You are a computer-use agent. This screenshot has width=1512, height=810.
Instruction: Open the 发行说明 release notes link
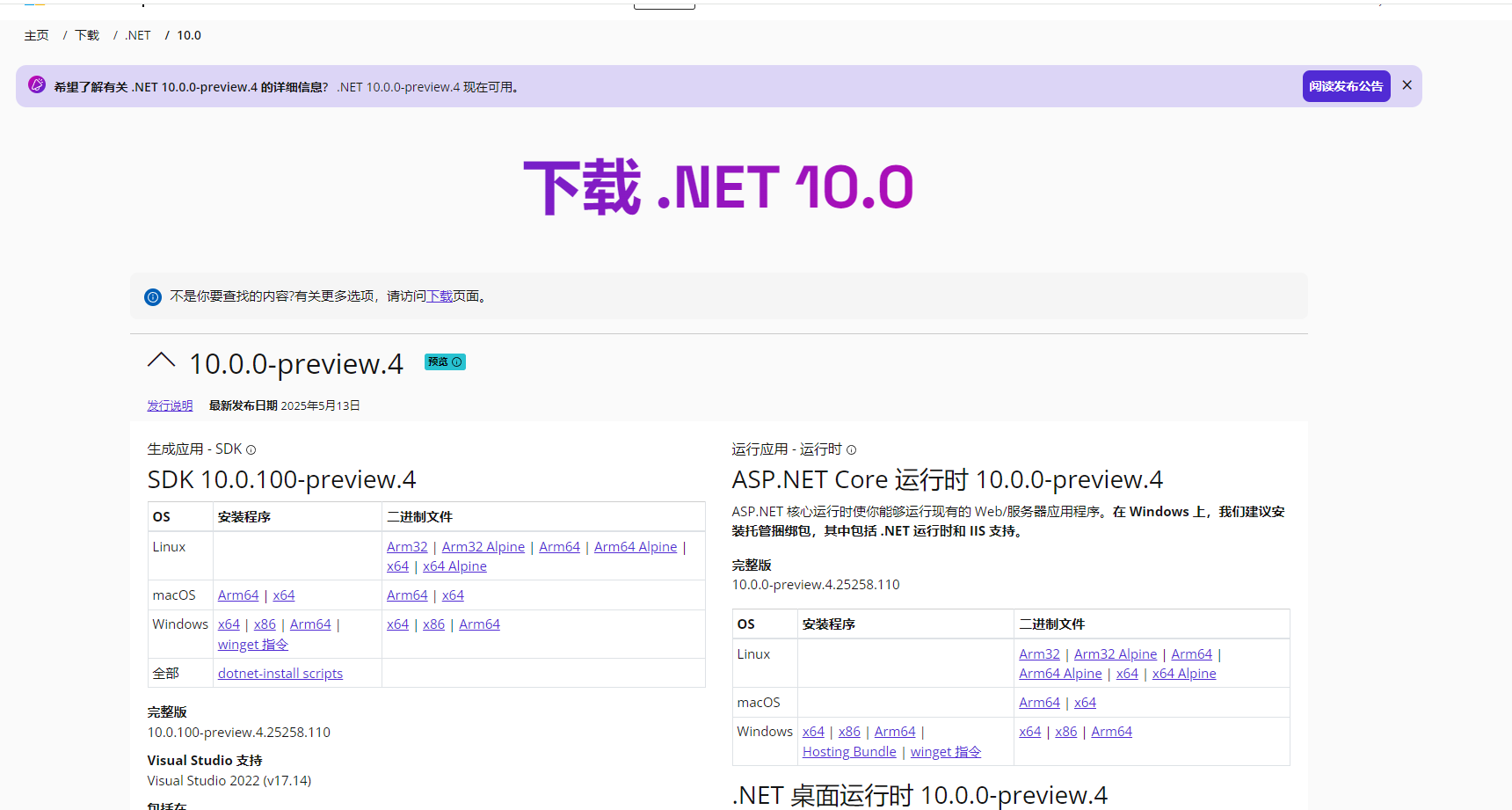pos(170,405)
